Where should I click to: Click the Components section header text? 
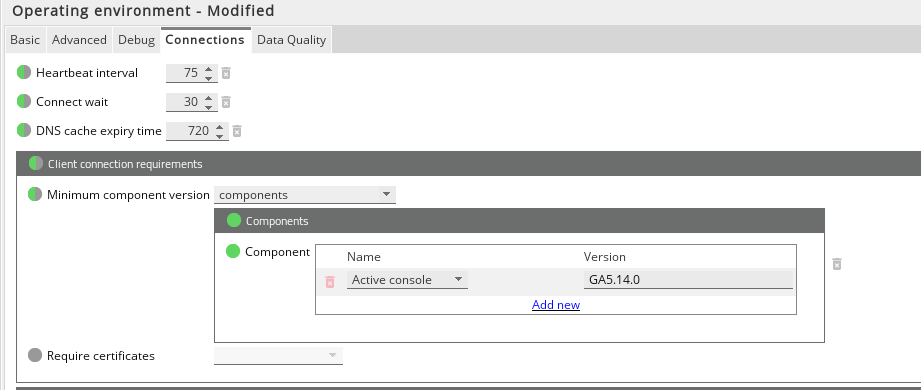277,221
